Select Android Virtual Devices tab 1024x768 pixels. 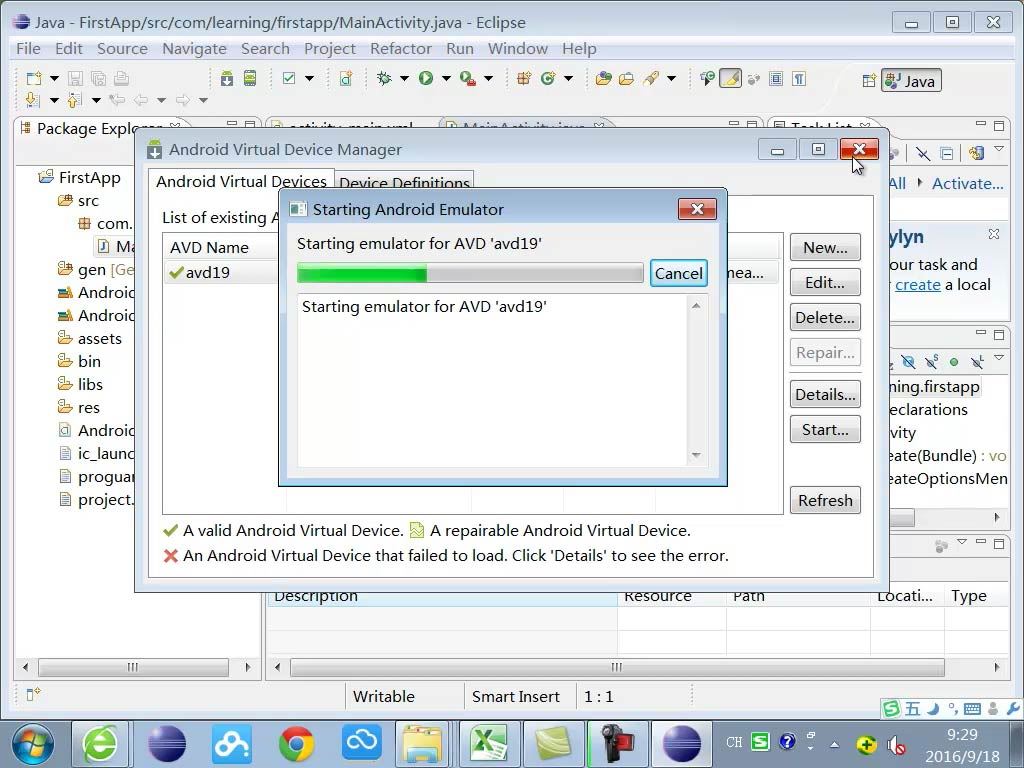241,181
